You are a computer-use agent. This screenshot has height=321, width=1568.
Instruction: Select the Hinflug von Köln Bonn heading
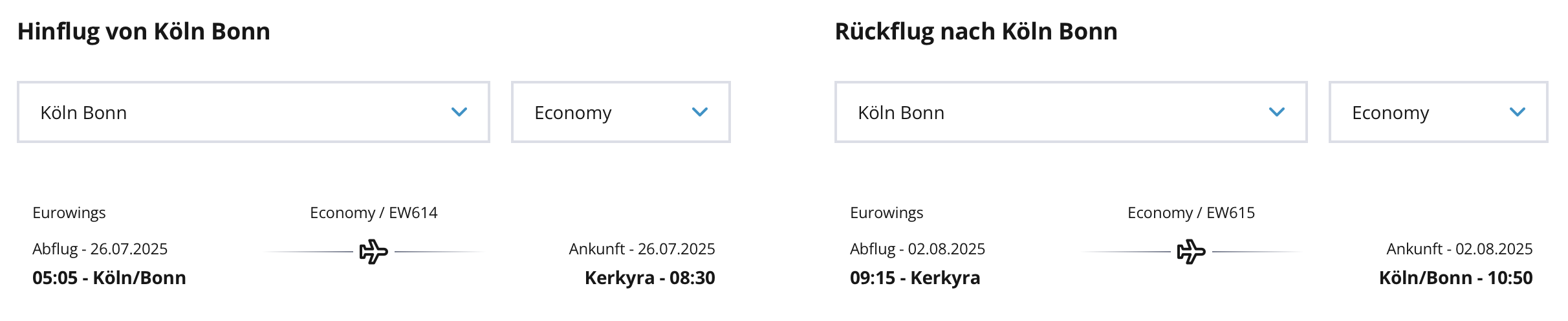click(144, 31)
